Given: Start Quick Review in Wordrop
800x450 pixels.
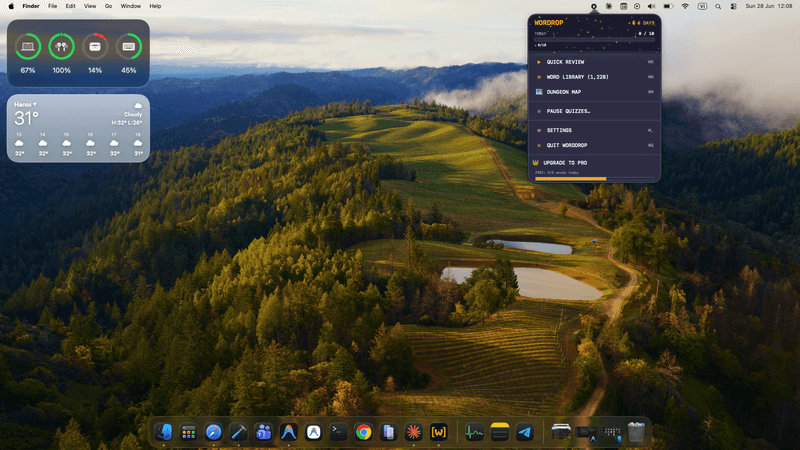Looking at the screenshot, I should click(x=594, y=62).
